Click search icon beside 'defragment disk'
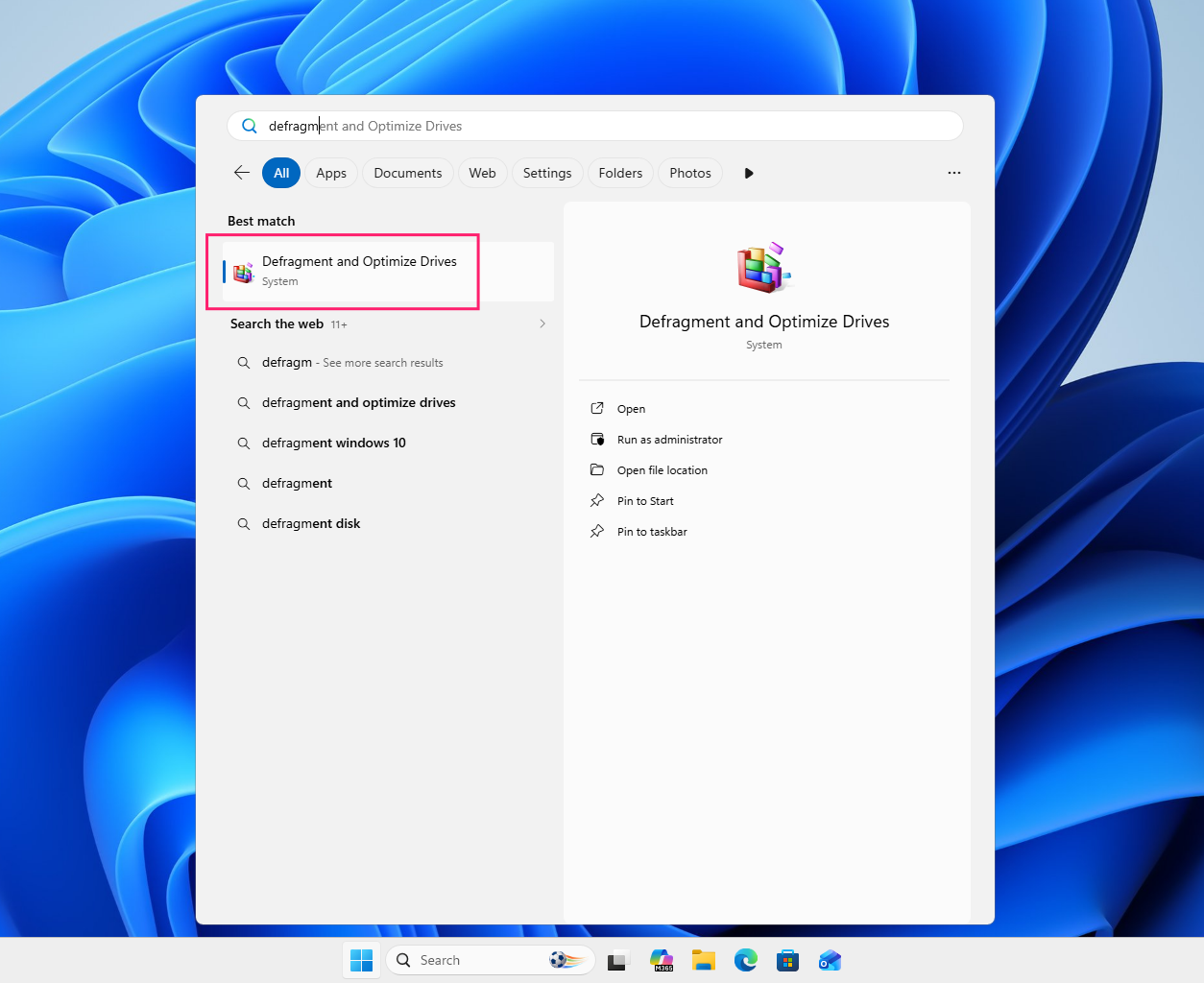Viewport: 1204px width, 983px height. coord(244,524)
